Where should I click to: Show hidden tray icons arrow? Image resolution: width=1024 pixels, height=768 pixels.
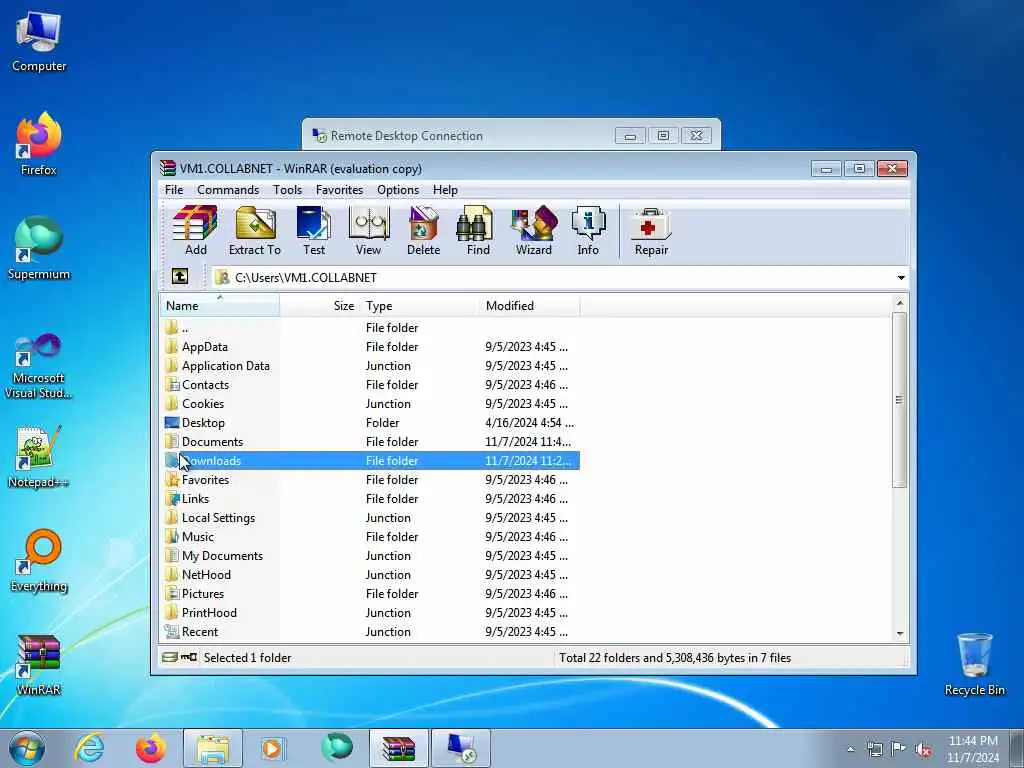[x=850, y=750]
